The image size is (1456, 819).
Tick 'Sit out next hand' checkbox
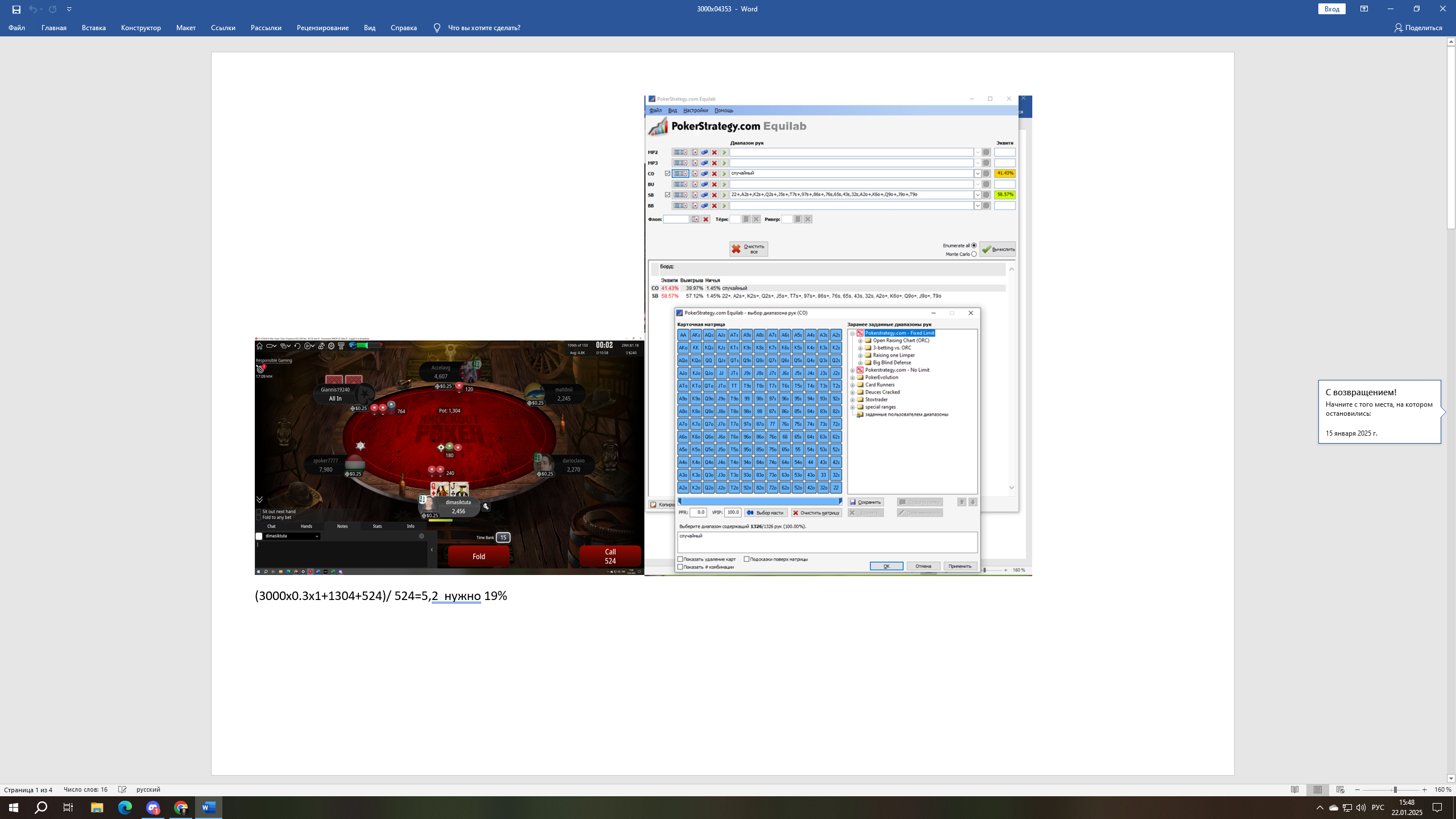pyautogui.click(x=259, y=511)
